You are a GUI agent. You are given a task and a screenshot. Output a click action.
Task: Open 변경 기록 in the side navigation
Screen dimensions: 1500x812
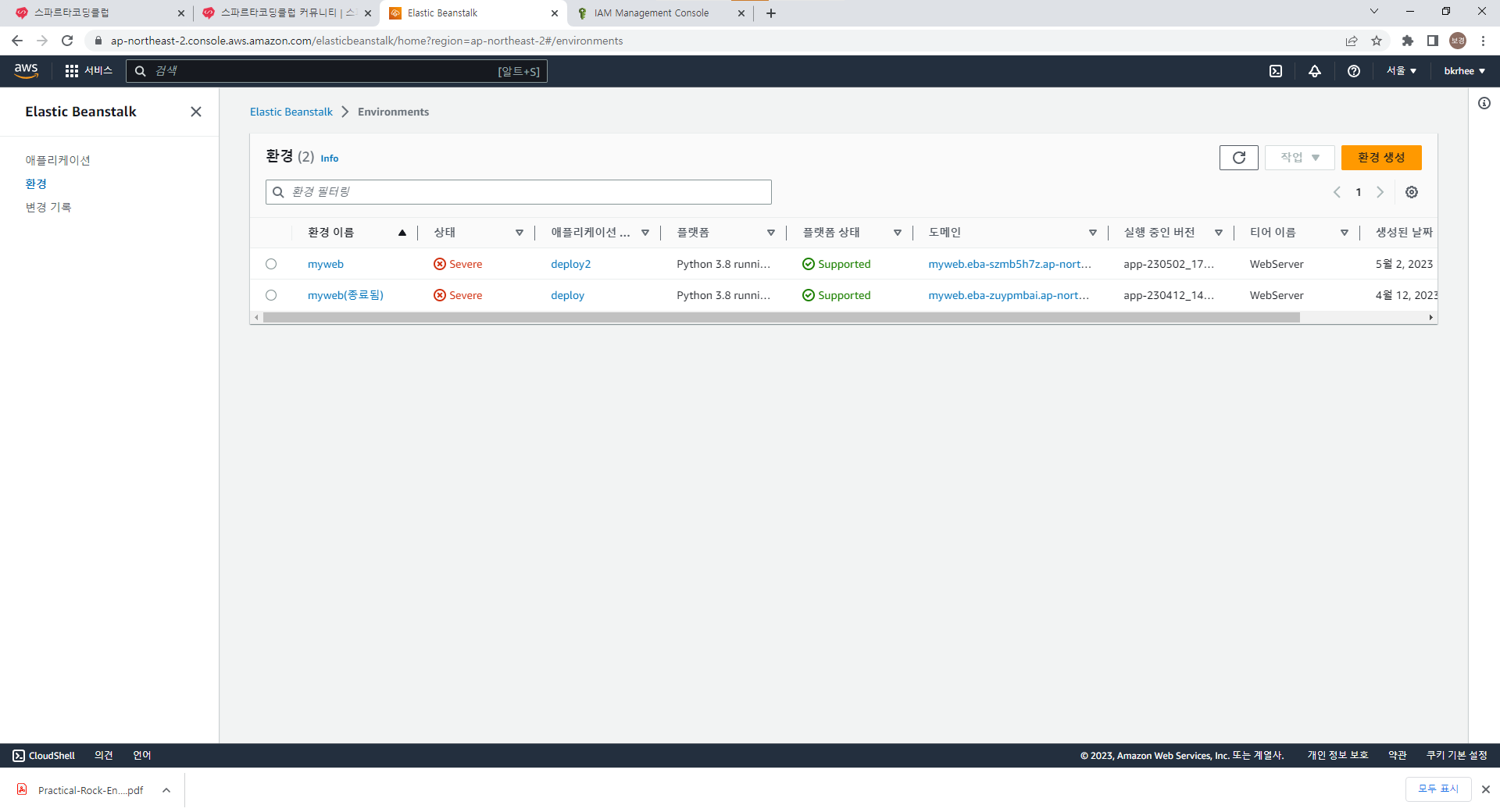48,207
